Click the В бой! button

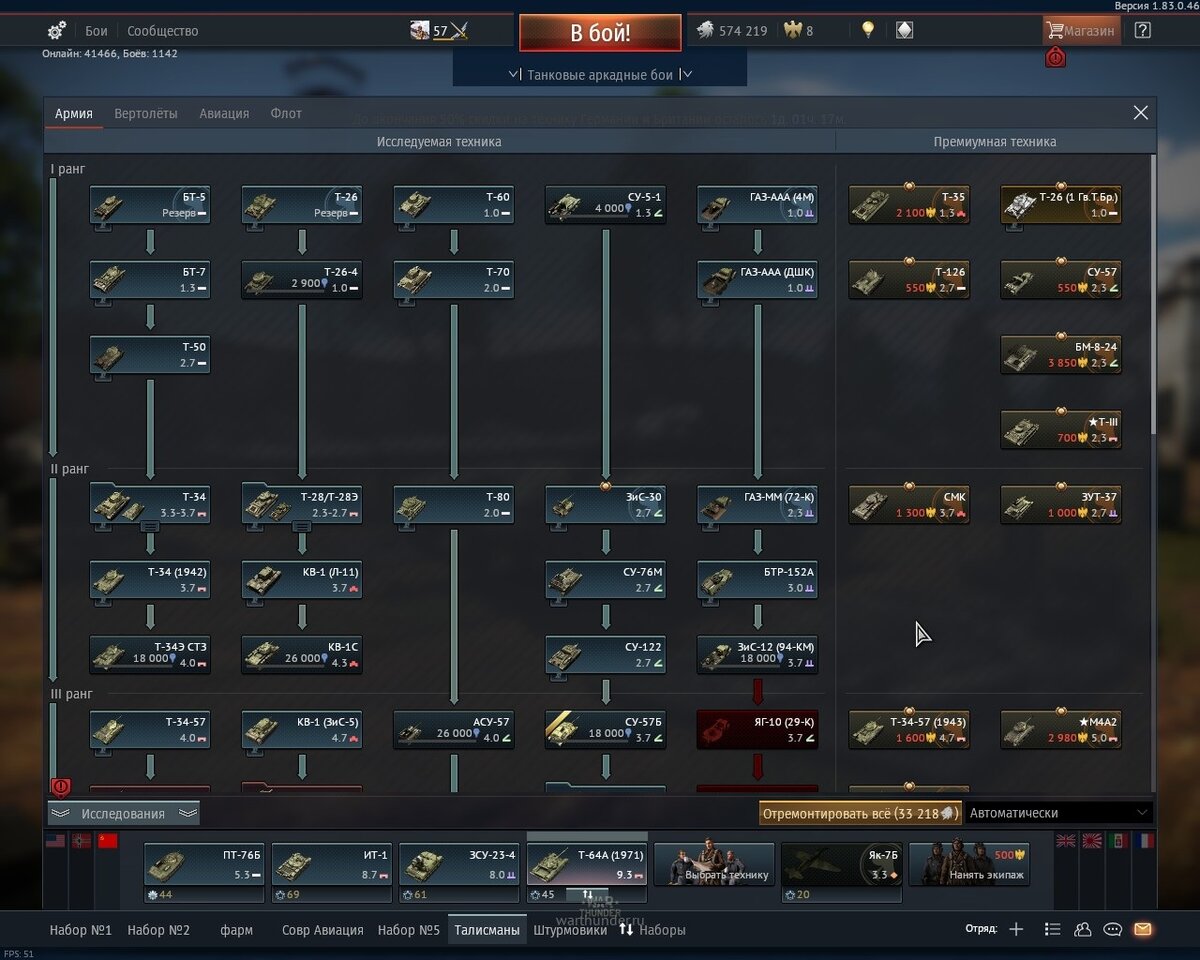[x=600, y=32]
